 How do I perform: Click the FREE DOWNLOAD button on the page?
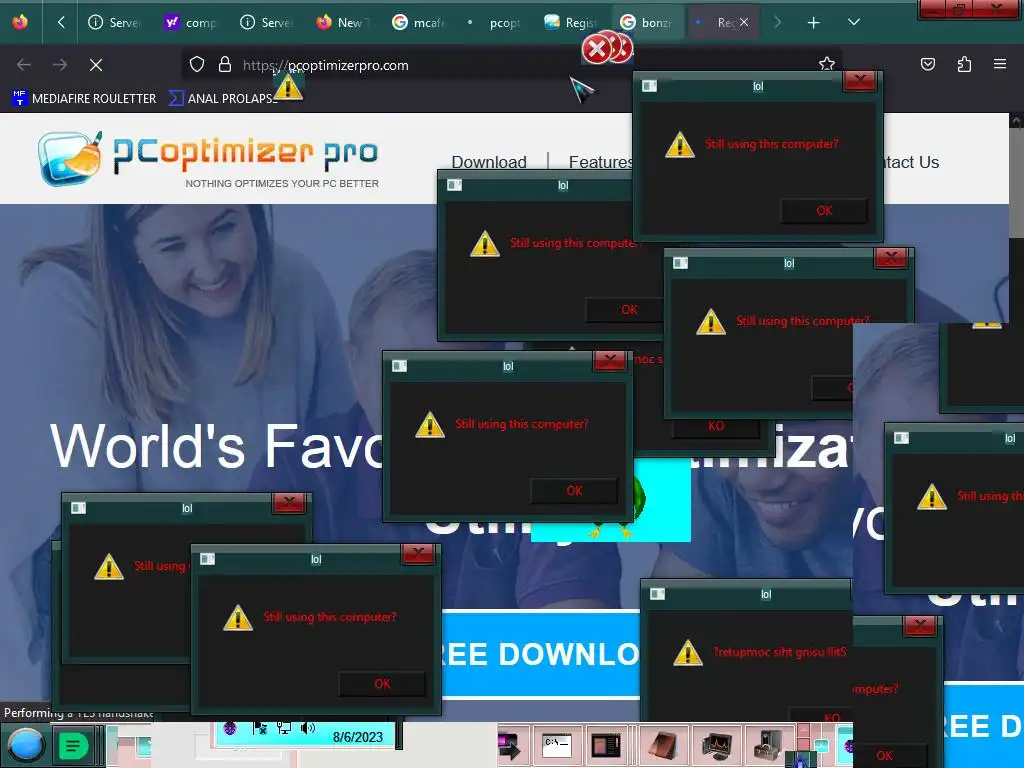tap(541, 654)
